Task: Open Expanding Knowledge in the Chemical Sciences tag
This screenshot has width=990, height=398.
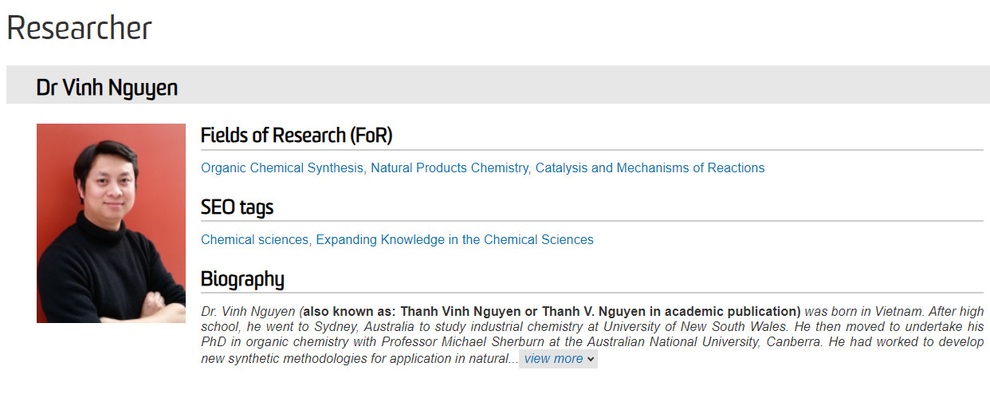Action: 455,239
